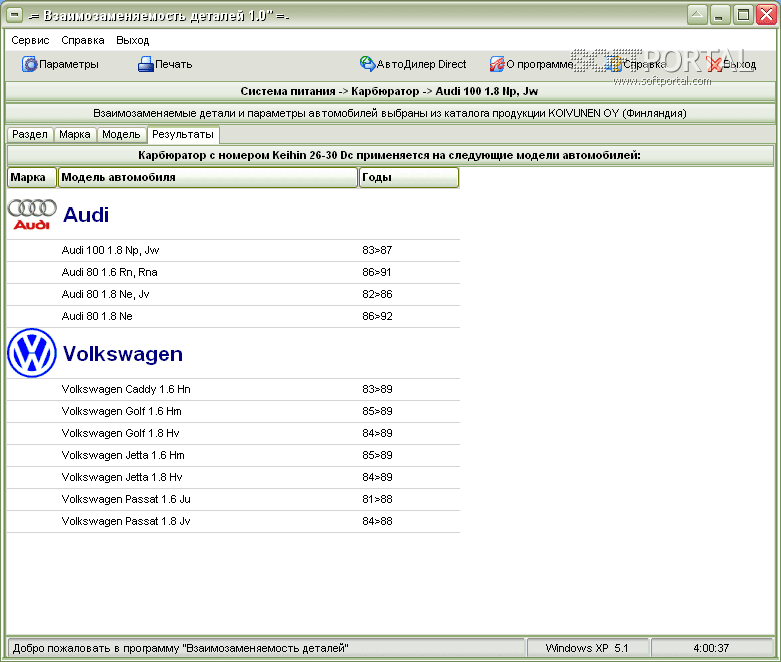781x662 pixels.
Task: Click the Audi rings logo
Action: pos(32,214)
